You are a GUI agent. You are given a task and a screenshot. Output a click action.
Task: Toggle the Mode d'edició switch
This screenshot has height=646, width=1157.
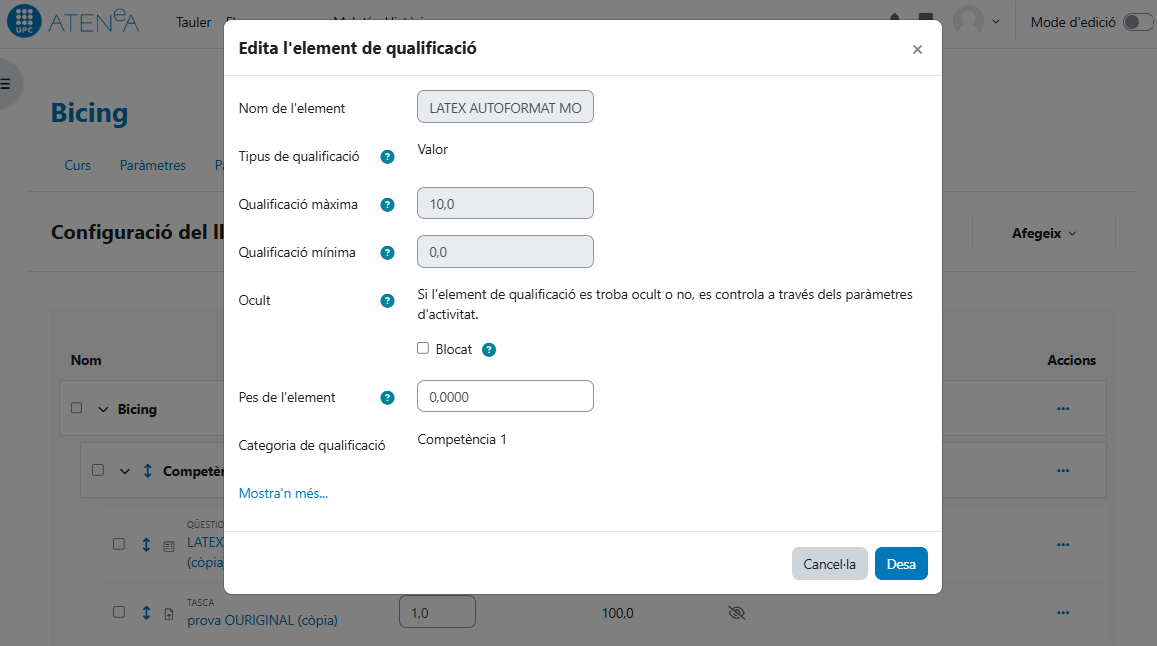coord(1137,22)
